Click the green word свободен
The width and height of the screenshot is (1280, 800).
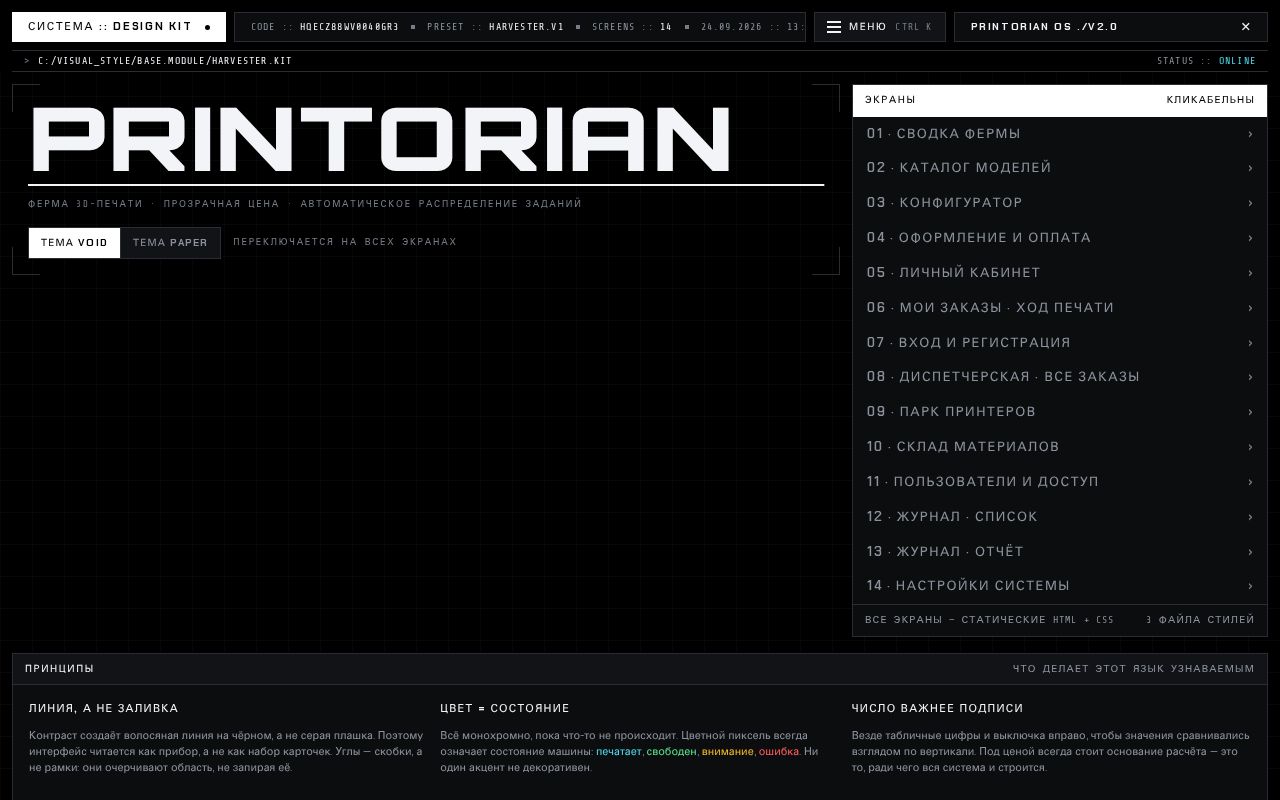(x=672, y=752)
